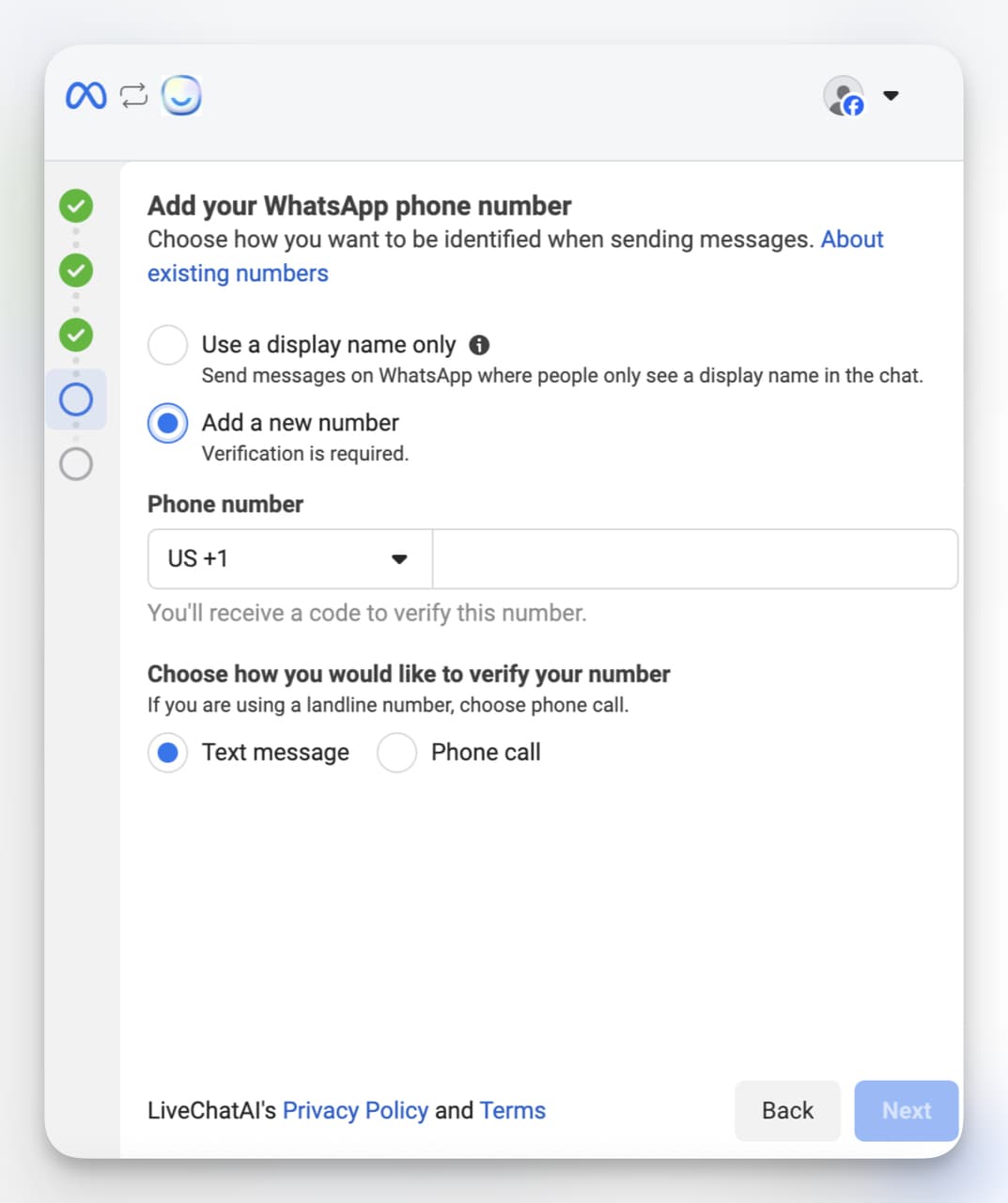Open the US +1 country code dropdown

tap(290, 559)
